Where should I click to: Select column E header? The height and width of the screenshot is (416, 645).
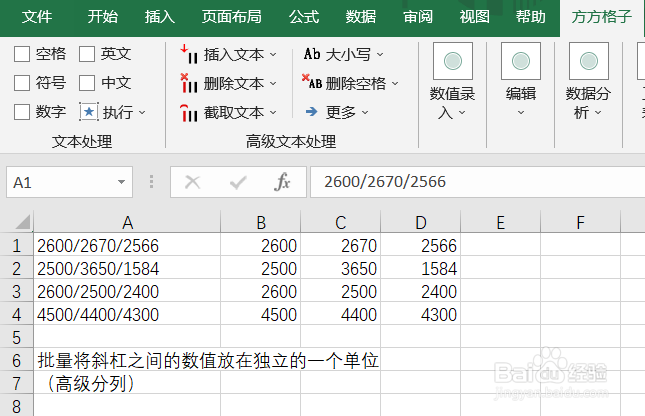500,222
